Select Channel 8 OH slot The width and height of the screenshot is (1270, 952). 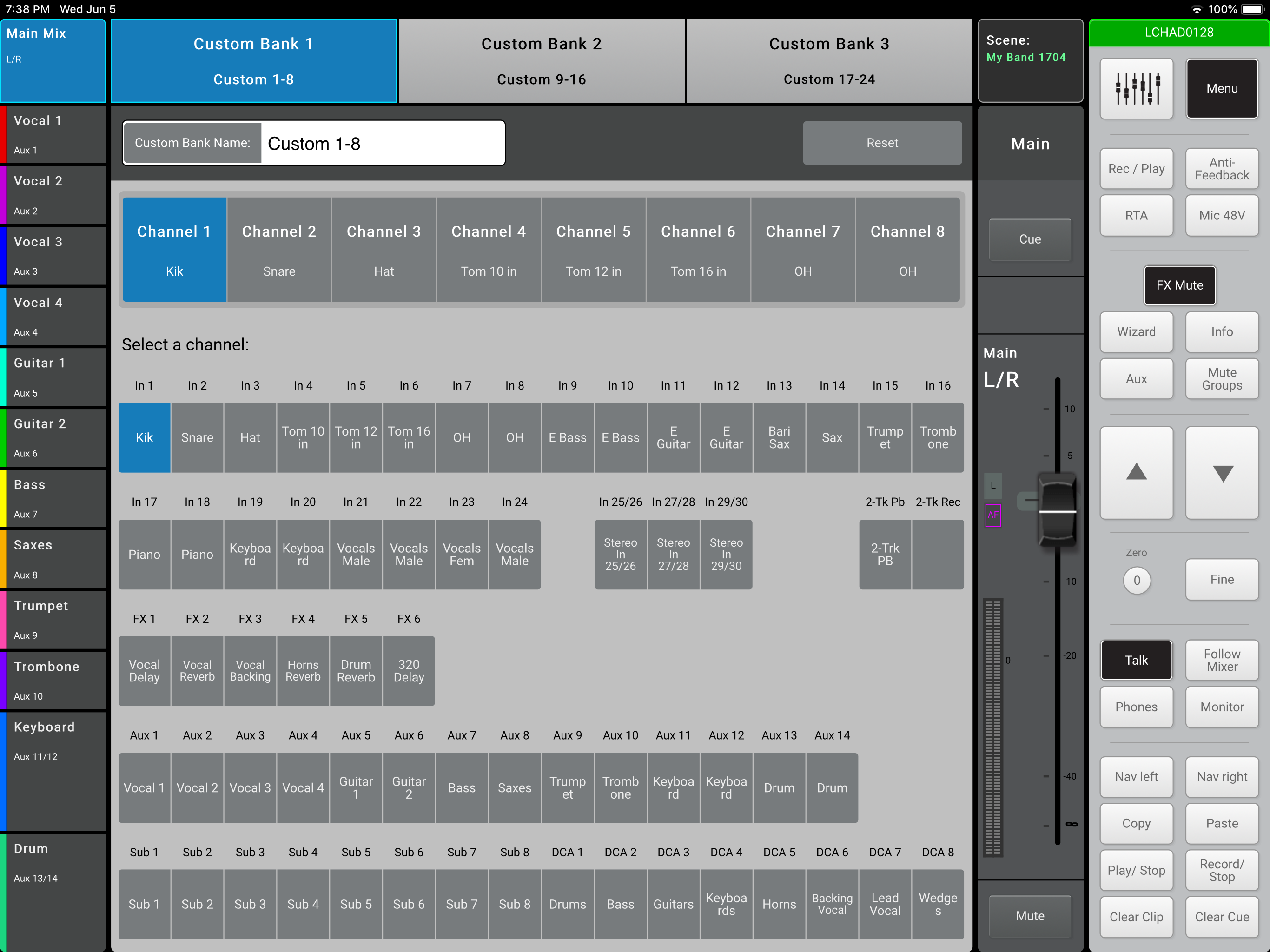907,250
